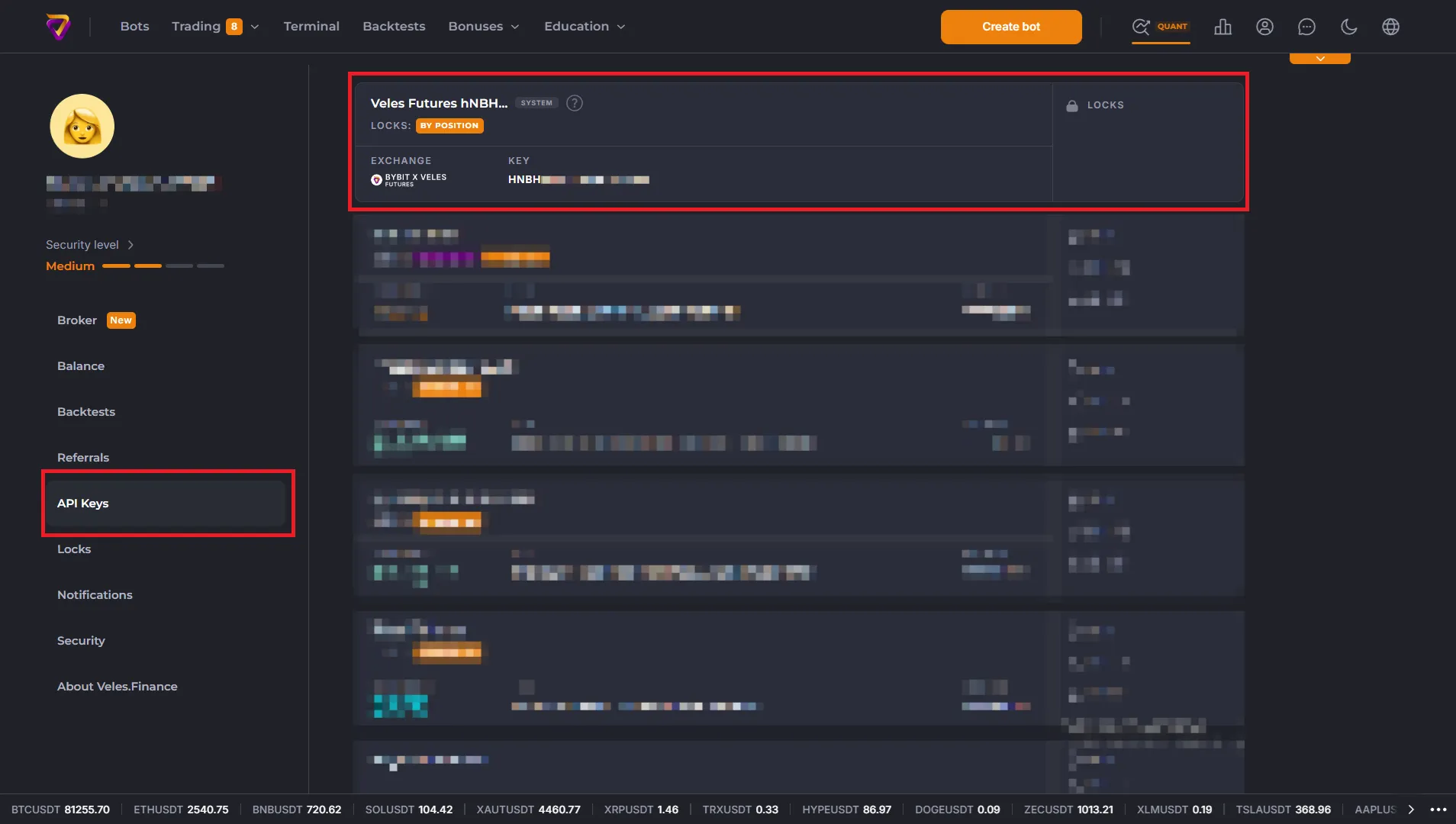This screenshot has width=1456, height=824.
Task: Open the language globe icon
Action: point(1390,27)
